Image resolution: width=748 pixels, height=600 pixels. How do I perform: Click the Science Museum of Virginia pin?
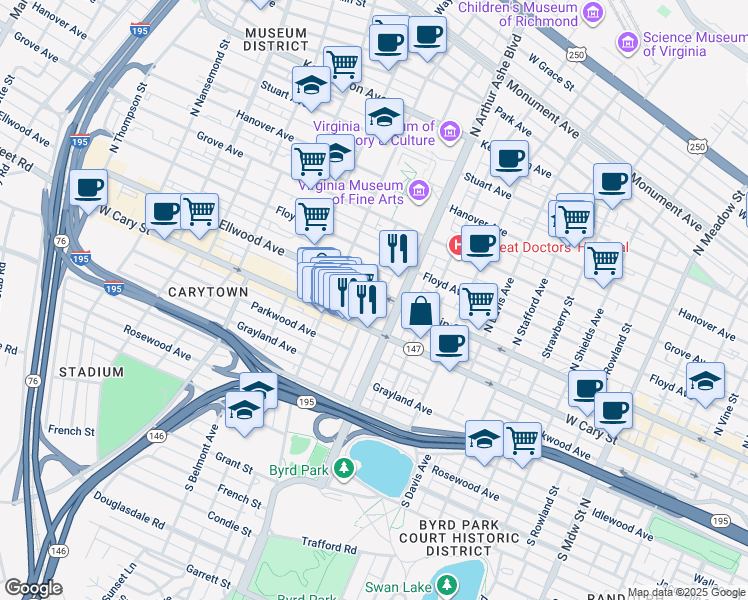(x=628, y=43)
